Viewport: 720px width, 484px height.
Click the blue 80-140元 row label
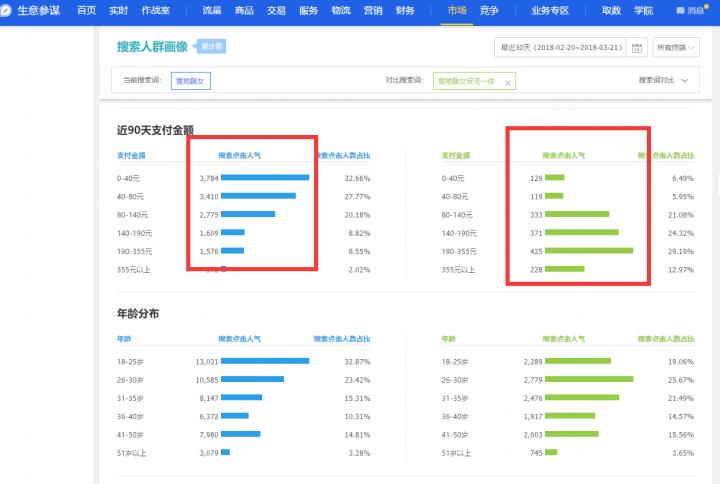132,215
